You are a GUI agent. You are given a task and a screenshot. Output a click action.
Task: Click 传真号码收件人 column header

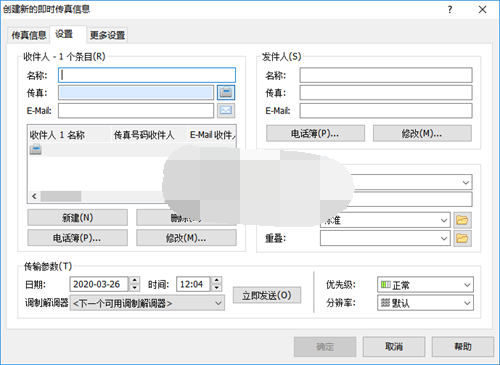pos(150,135)
